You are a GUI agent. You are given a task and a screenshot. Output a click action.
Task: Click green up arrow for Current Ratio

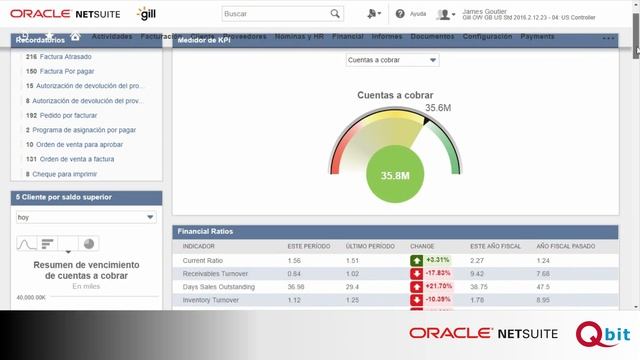tap(416, 260)
